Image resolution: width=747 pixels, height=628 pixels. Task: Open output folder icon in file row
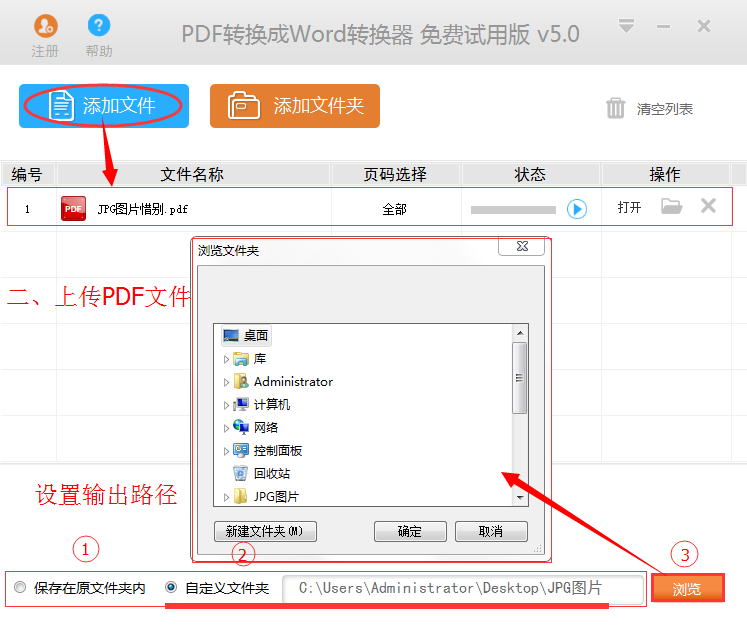[x=672, y=206]
